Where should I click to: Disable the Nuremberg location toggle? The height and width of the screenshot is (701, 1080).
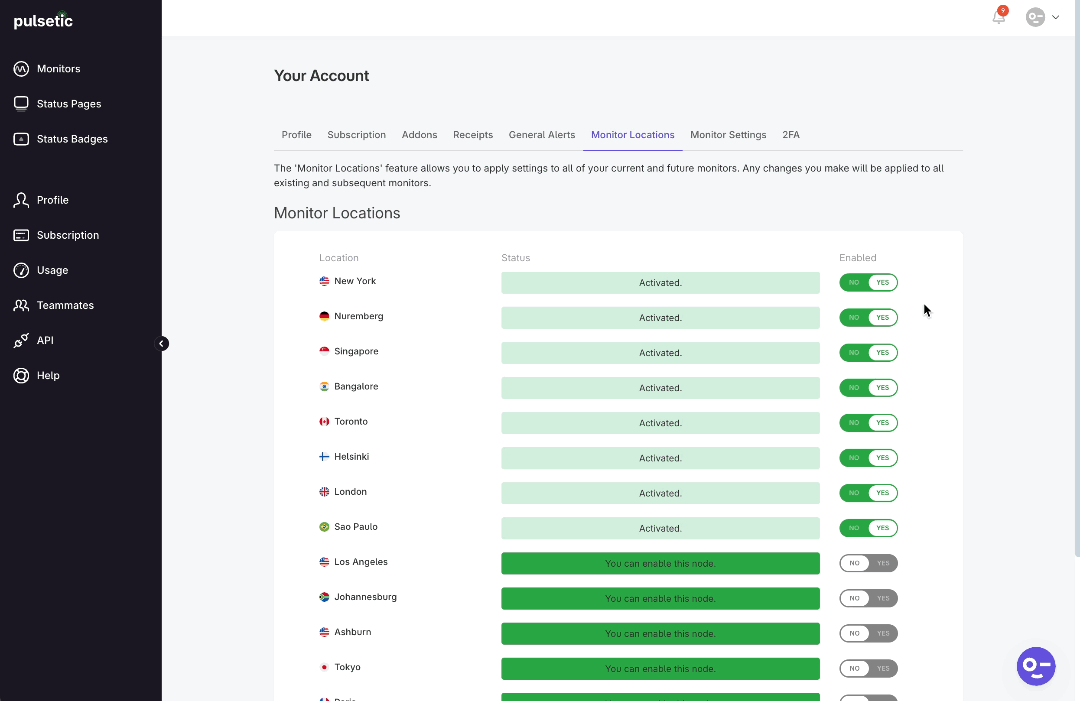pyautogui.click(x=868, y=317)
